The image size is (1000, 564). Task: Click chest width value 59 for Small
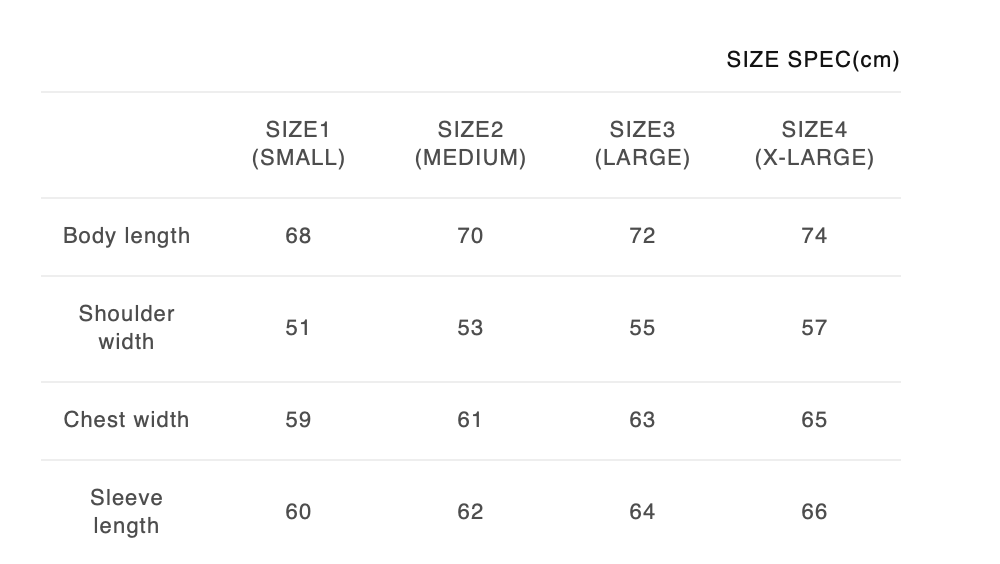point(298,420)
